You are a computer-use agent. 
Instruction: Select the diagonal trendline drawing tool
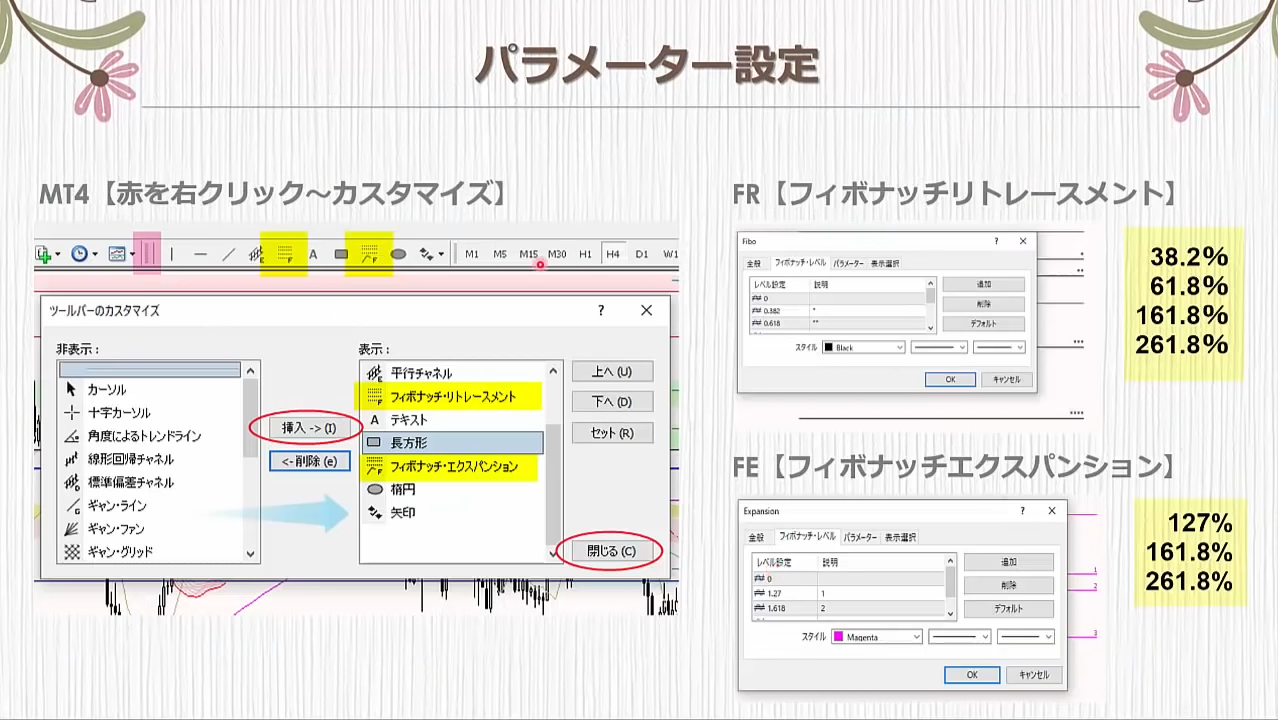click(x=228, y=254)
